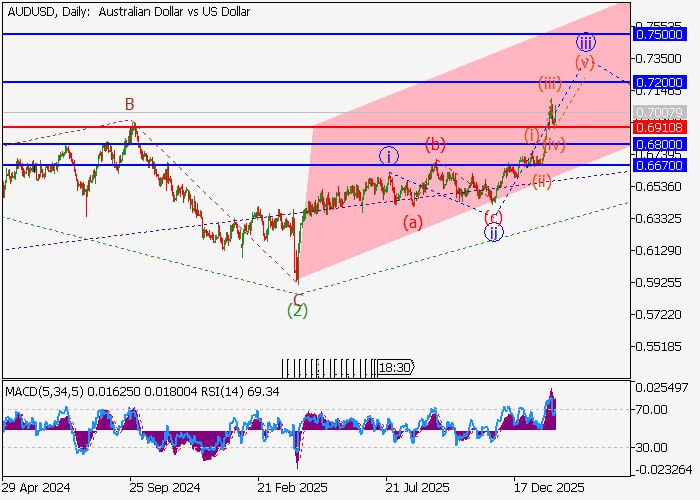Select the orange (v) wave label

point(585,62)
